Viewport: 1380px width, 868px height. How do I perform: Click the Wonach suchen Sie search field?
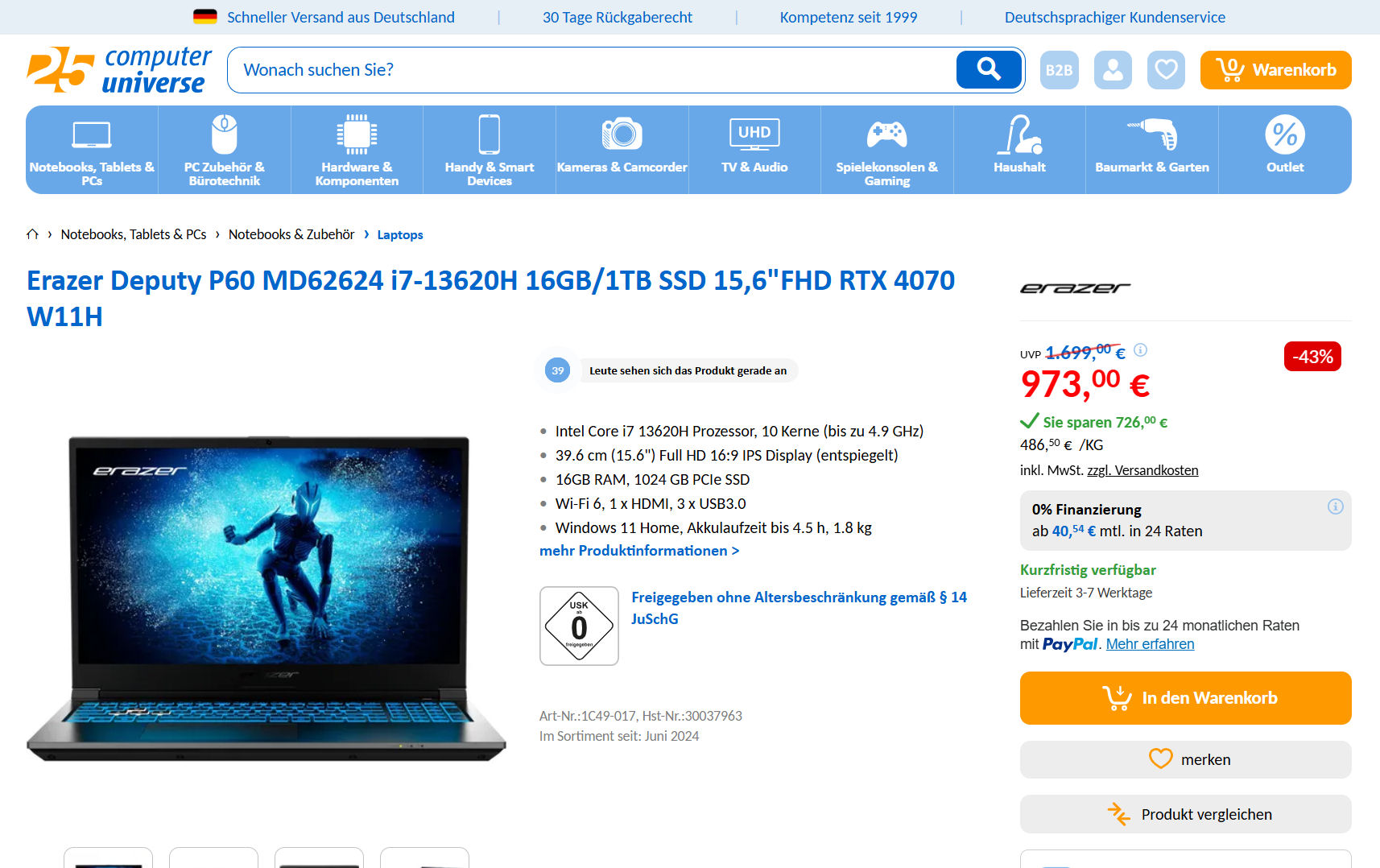pos(592,70)
